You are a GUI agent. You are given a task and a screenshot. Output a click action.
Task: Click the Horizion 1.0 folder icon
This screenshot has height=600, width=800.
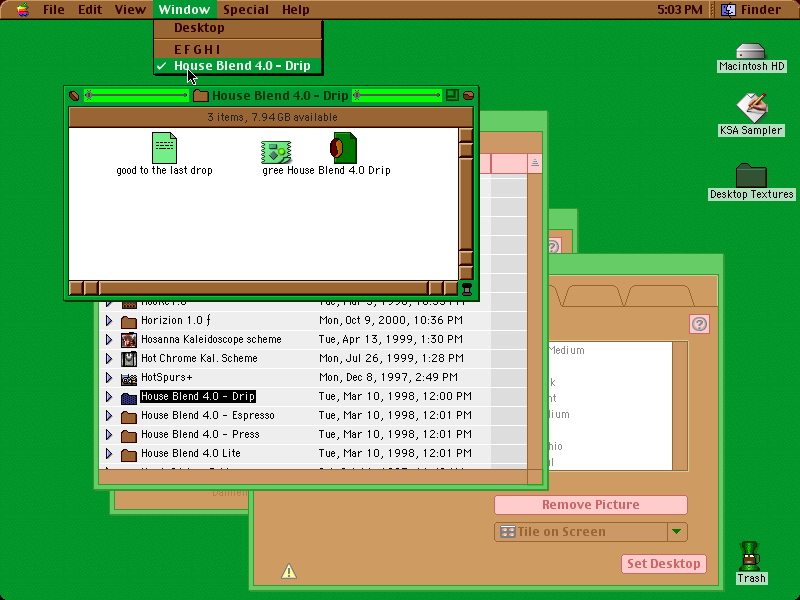(x=129, y=321)
